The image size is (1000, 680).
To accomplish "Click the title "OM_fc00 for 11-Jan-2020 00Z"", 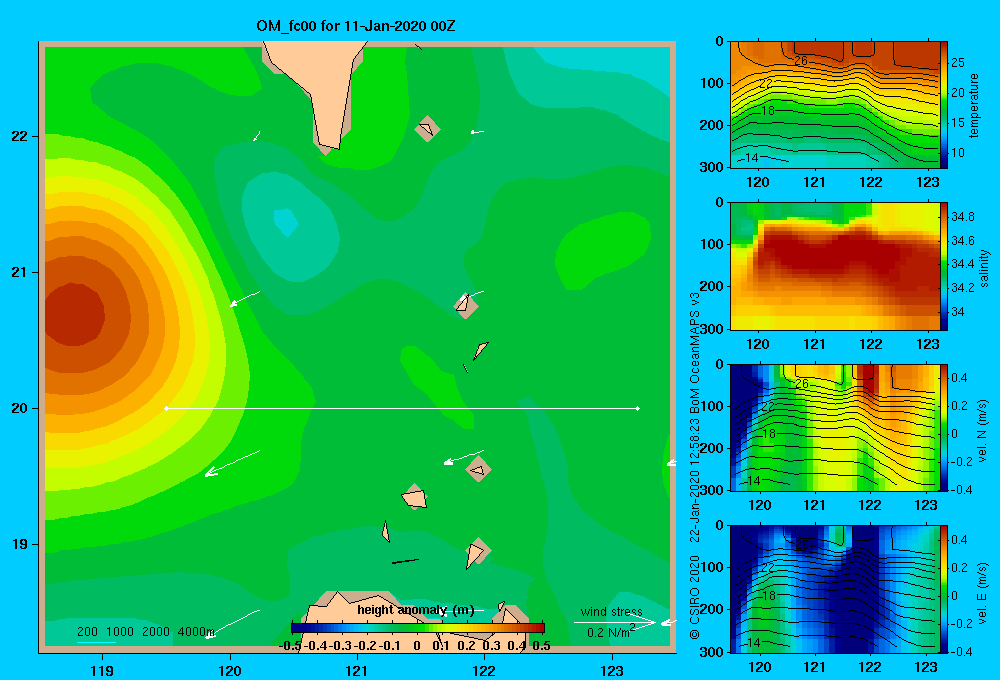I will (356, 26).
